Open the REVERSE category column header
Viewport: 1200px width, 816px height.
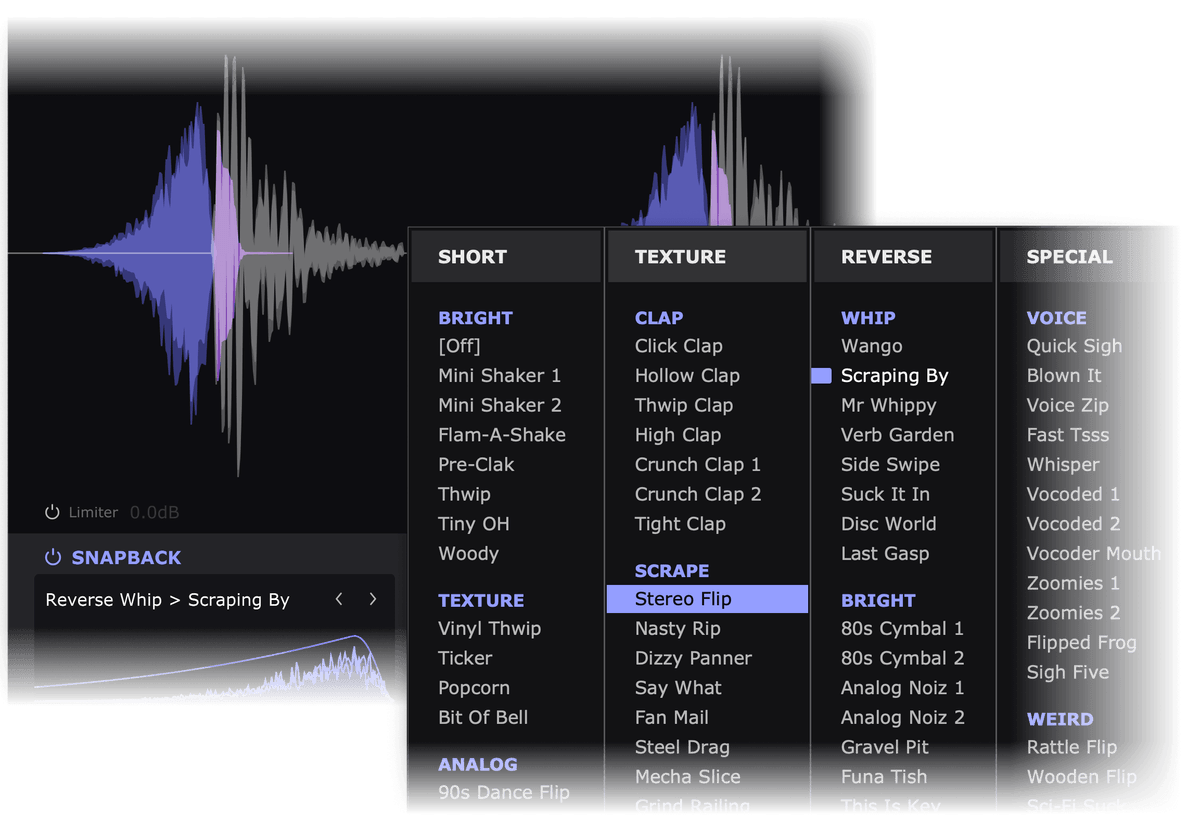tap(886, 257)
